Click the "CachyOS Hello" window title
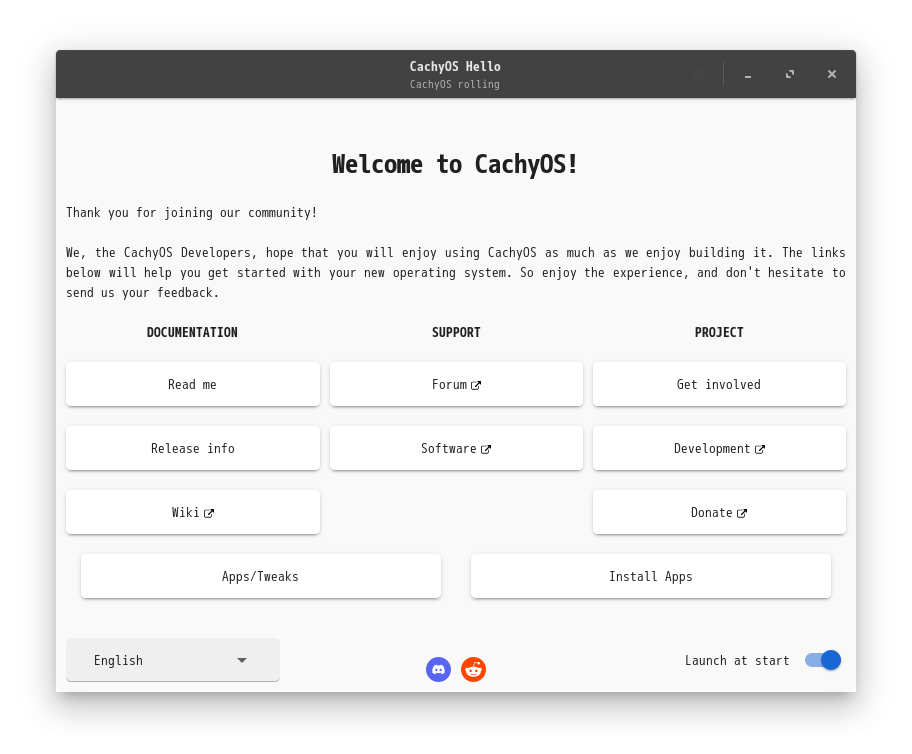 (455, 66)
